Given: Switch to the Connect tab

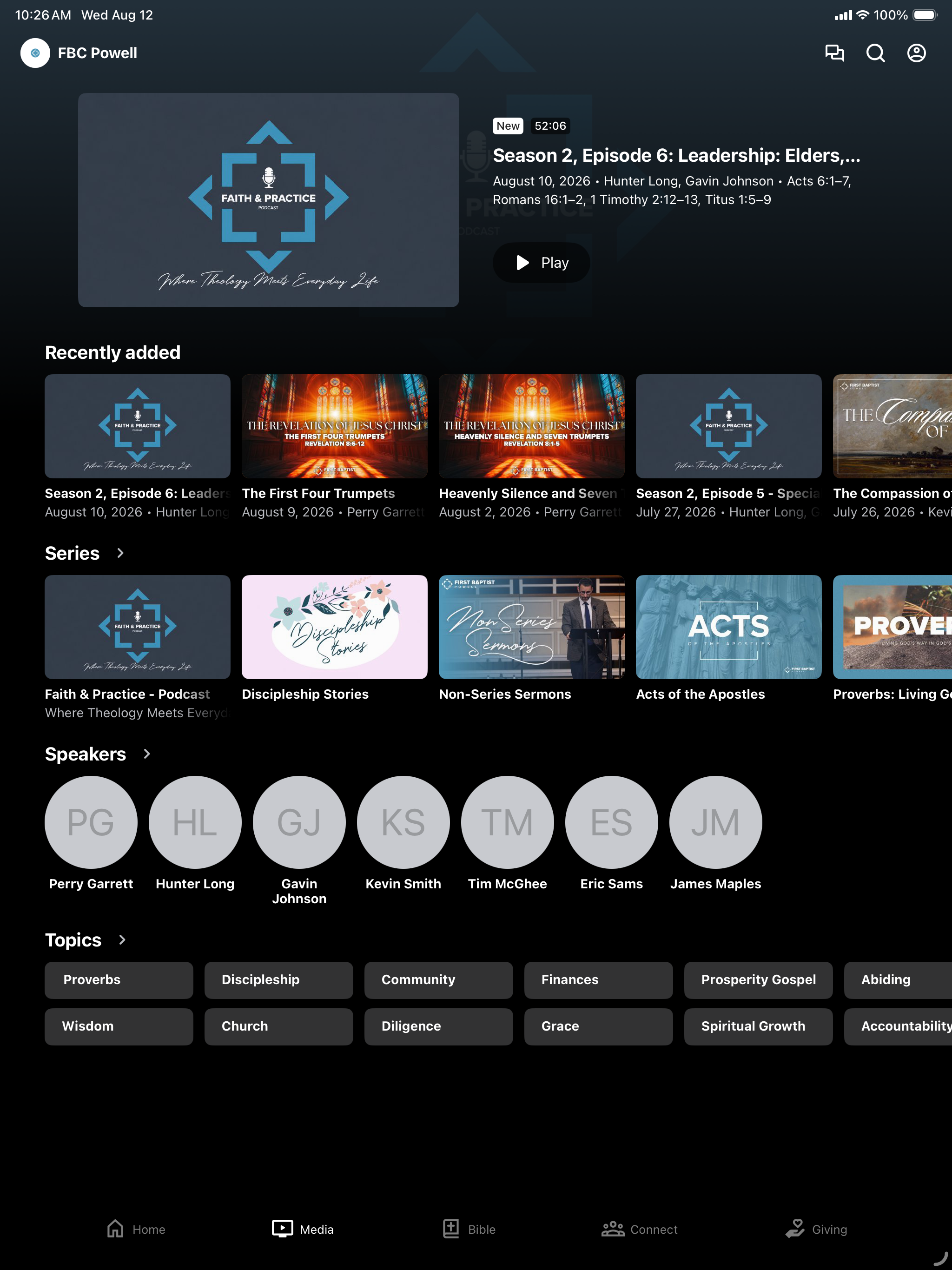Looking at the screenshot, I should (640, 1229).
